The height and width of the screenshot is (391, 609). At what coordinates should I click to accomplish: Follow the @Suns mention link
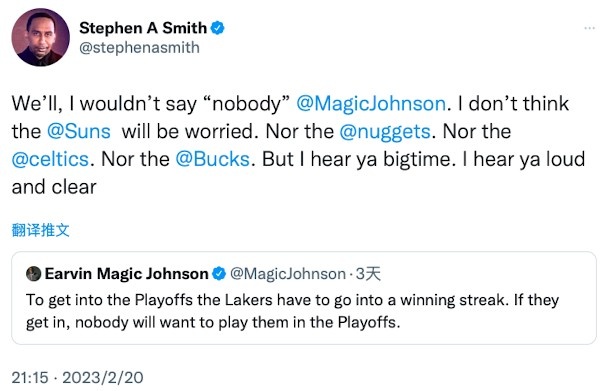coord(79,132)
